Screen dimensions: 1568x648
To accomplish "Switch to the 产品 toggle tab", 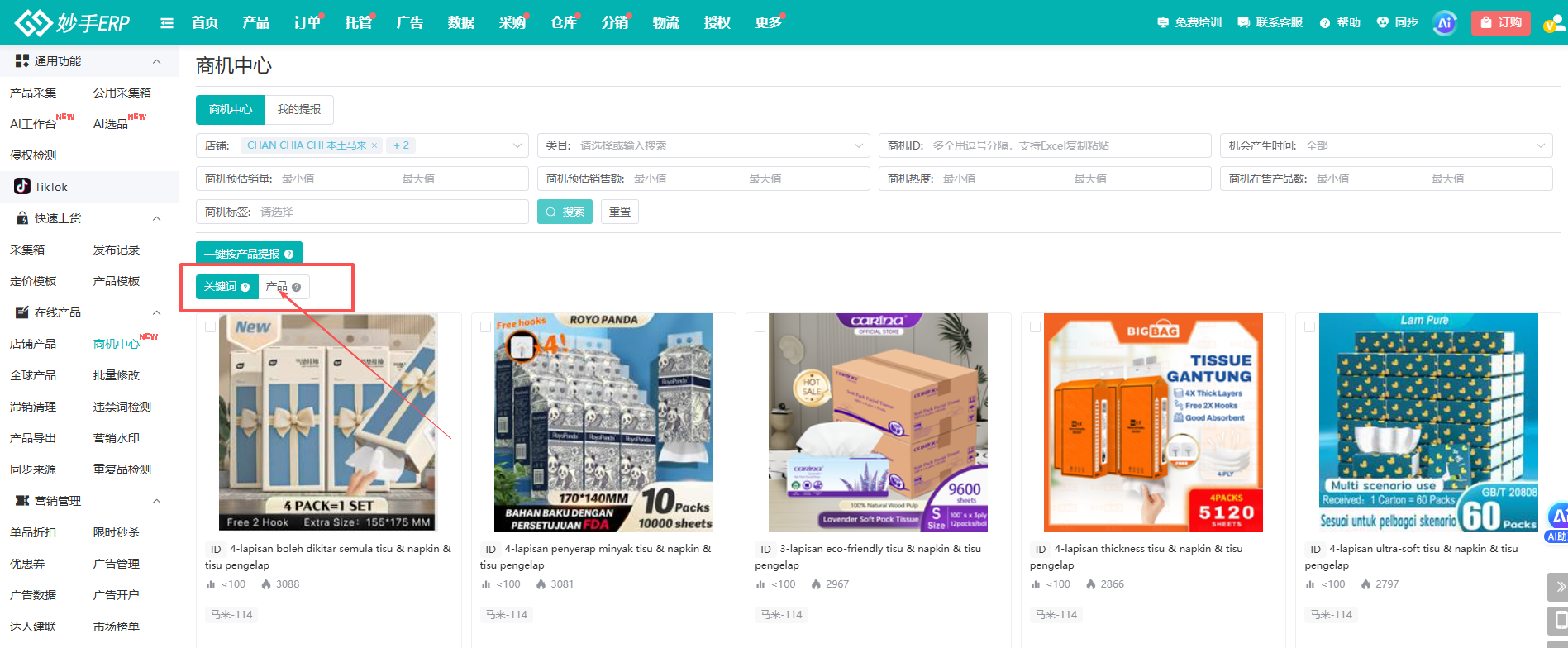I will coord(284,286).
